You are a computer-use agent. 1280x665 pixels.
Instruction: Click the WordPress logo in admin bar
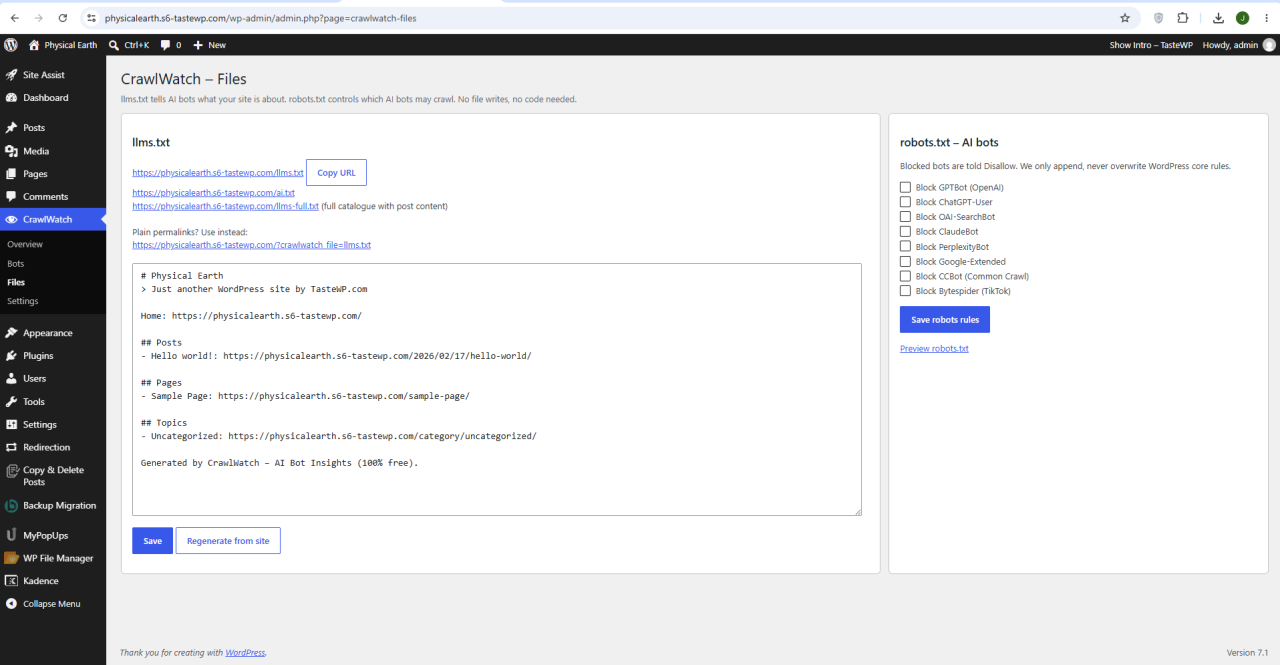[x=11, y=45]
